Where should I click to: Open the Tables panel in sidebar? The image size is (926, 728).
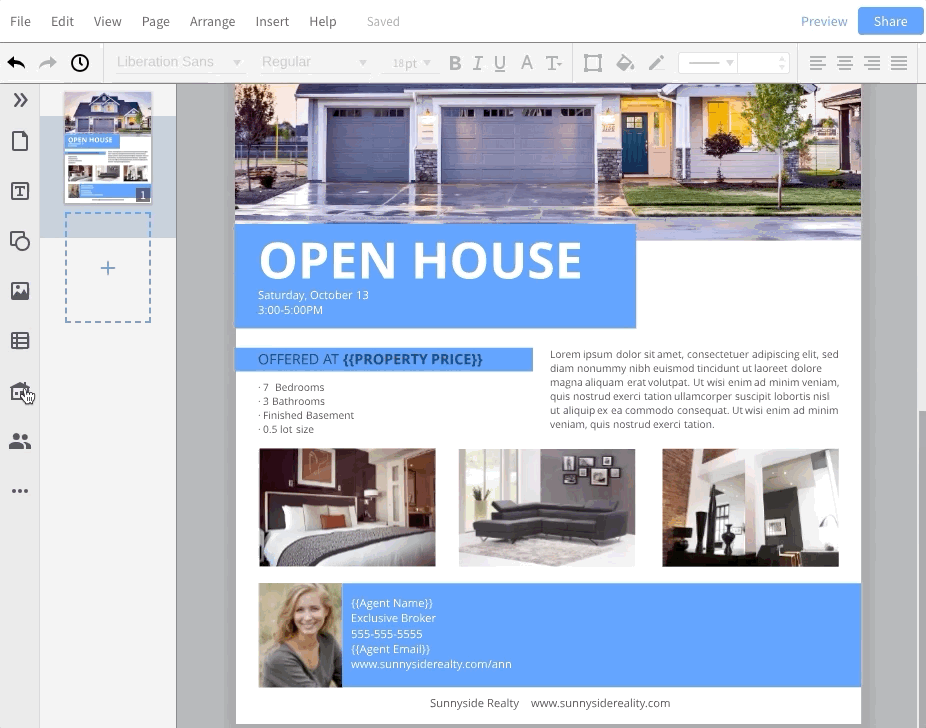pos(20,341)
